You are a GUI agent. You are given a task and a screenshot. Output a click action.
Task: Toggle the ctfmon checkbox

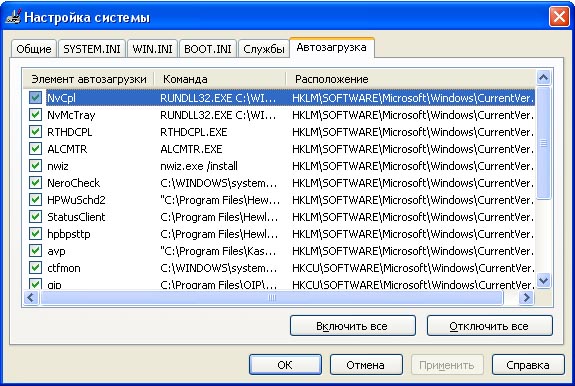[x=35, y=268]
